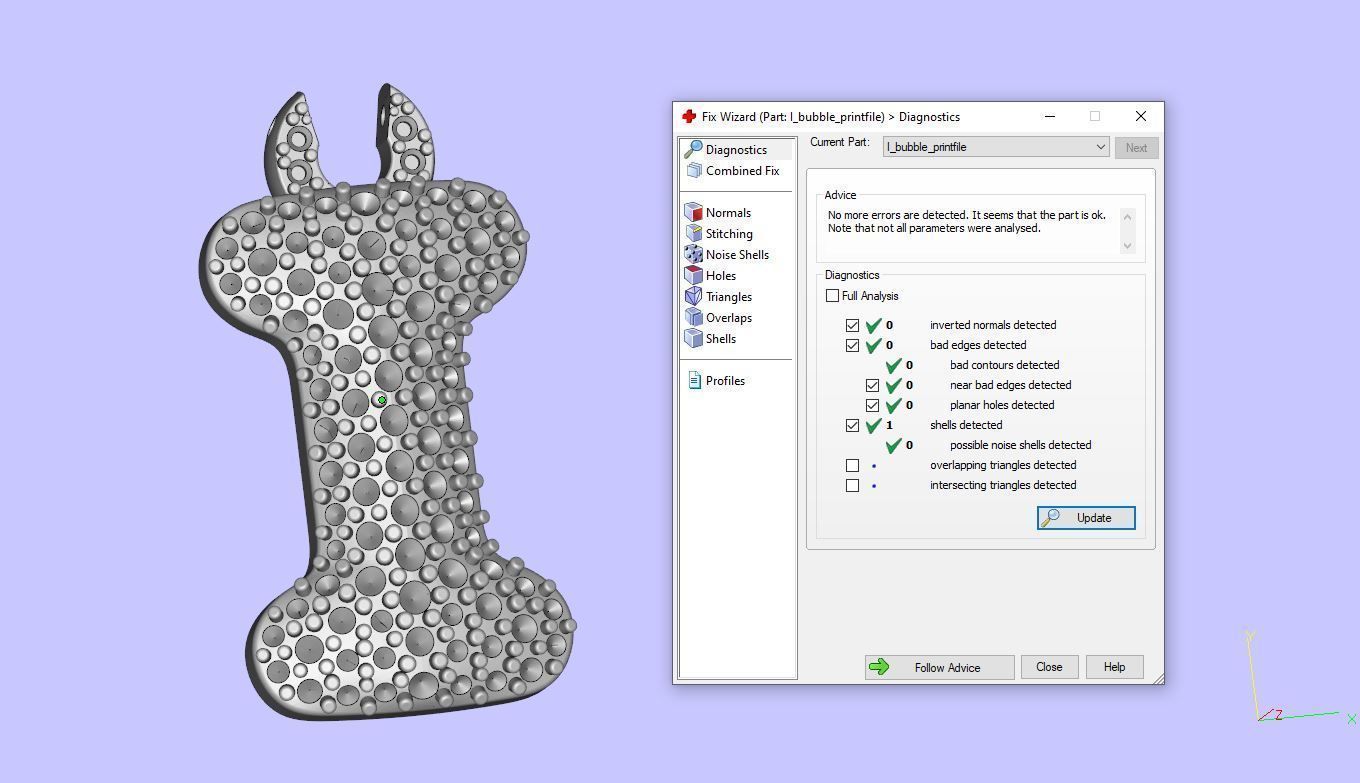The height and width of the screenshot is (783, 1360).
Task: Click the Normals cube icon
Action: (694, 213)
